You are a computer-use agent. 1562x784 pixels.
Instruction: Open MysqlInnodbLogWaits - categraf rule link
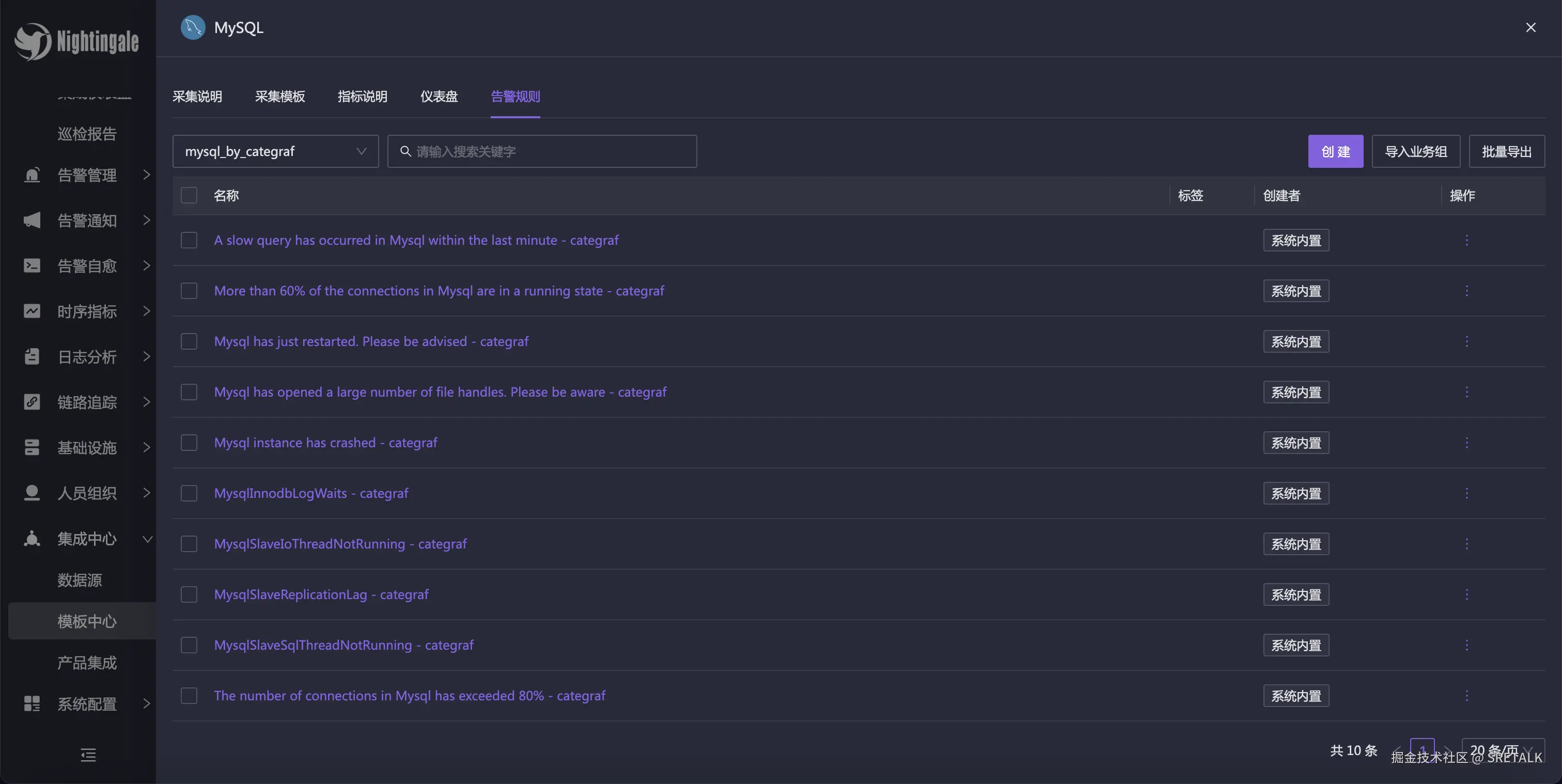pos(310,493)
